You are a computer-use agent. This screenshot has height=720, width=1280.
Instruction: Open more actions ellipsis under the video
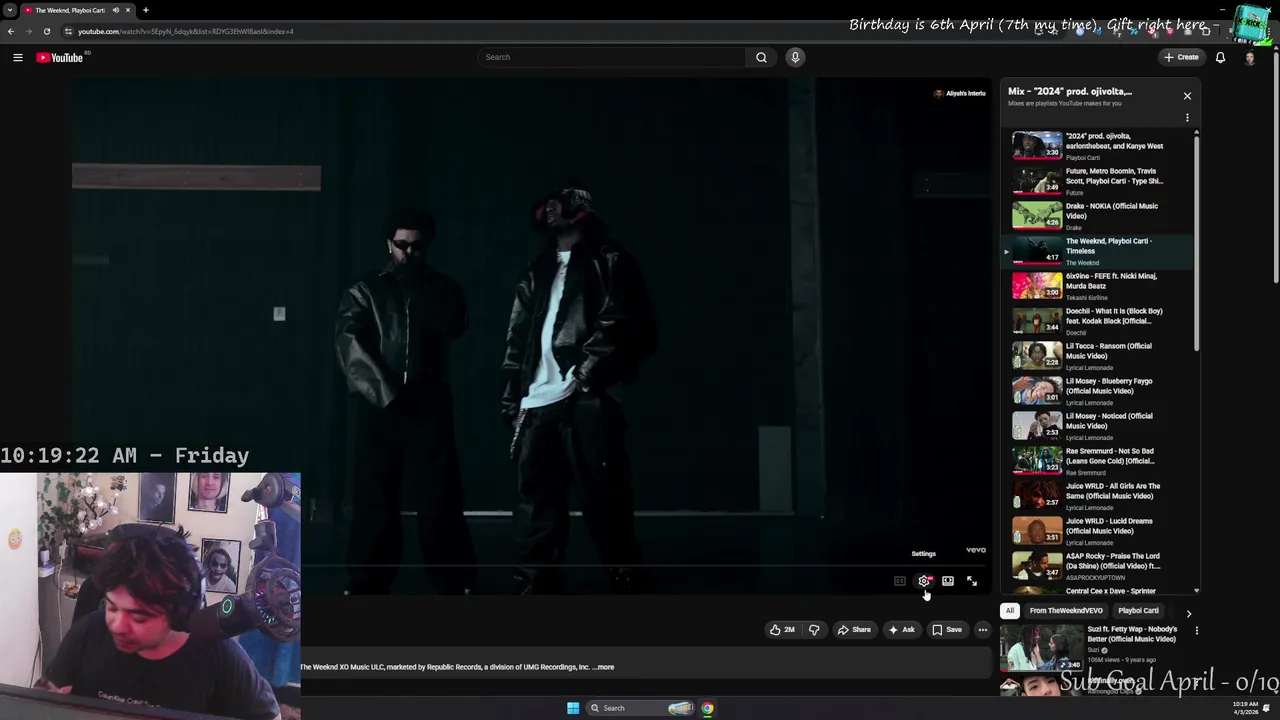coord(983,630)
